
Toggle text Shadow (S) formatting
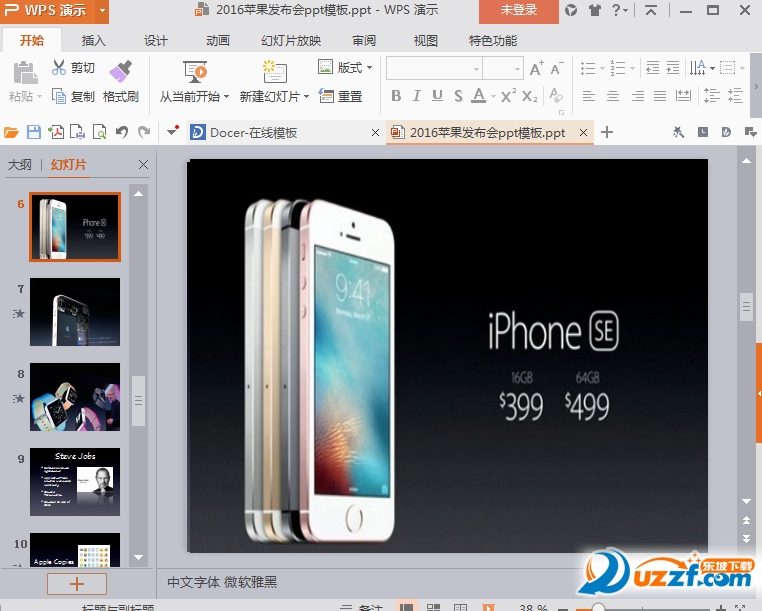(458, 96)
